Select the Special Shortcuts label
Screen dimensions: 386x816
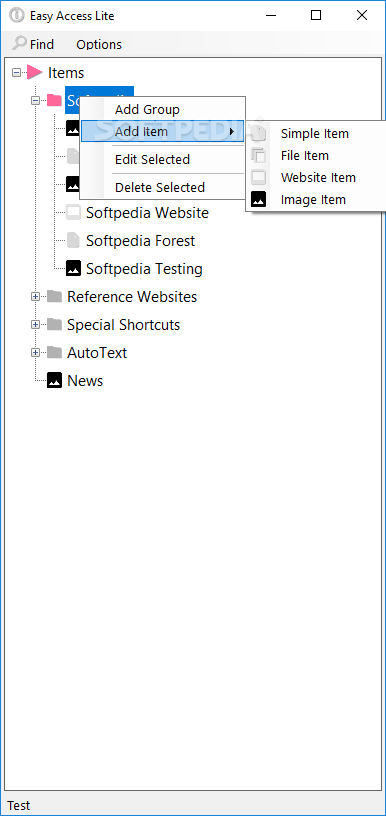pyautogui.click(x=123, y=325)
